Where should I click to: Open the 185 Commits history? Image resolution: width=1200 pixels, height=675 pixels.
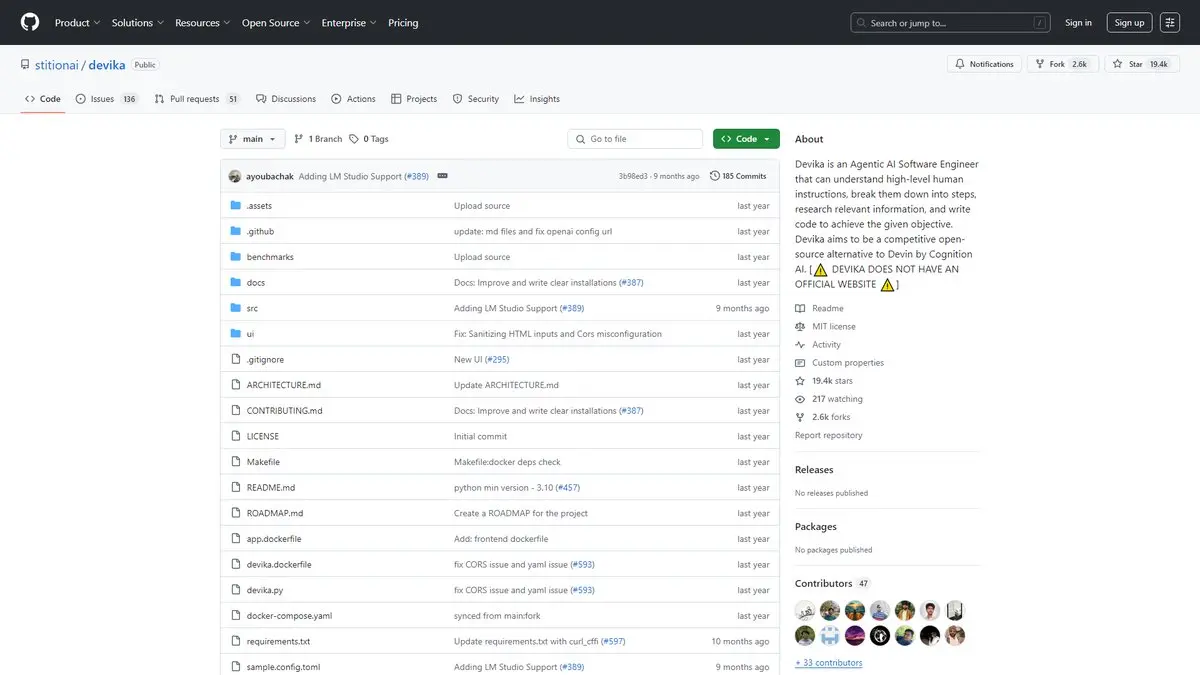tap(738, 176)
